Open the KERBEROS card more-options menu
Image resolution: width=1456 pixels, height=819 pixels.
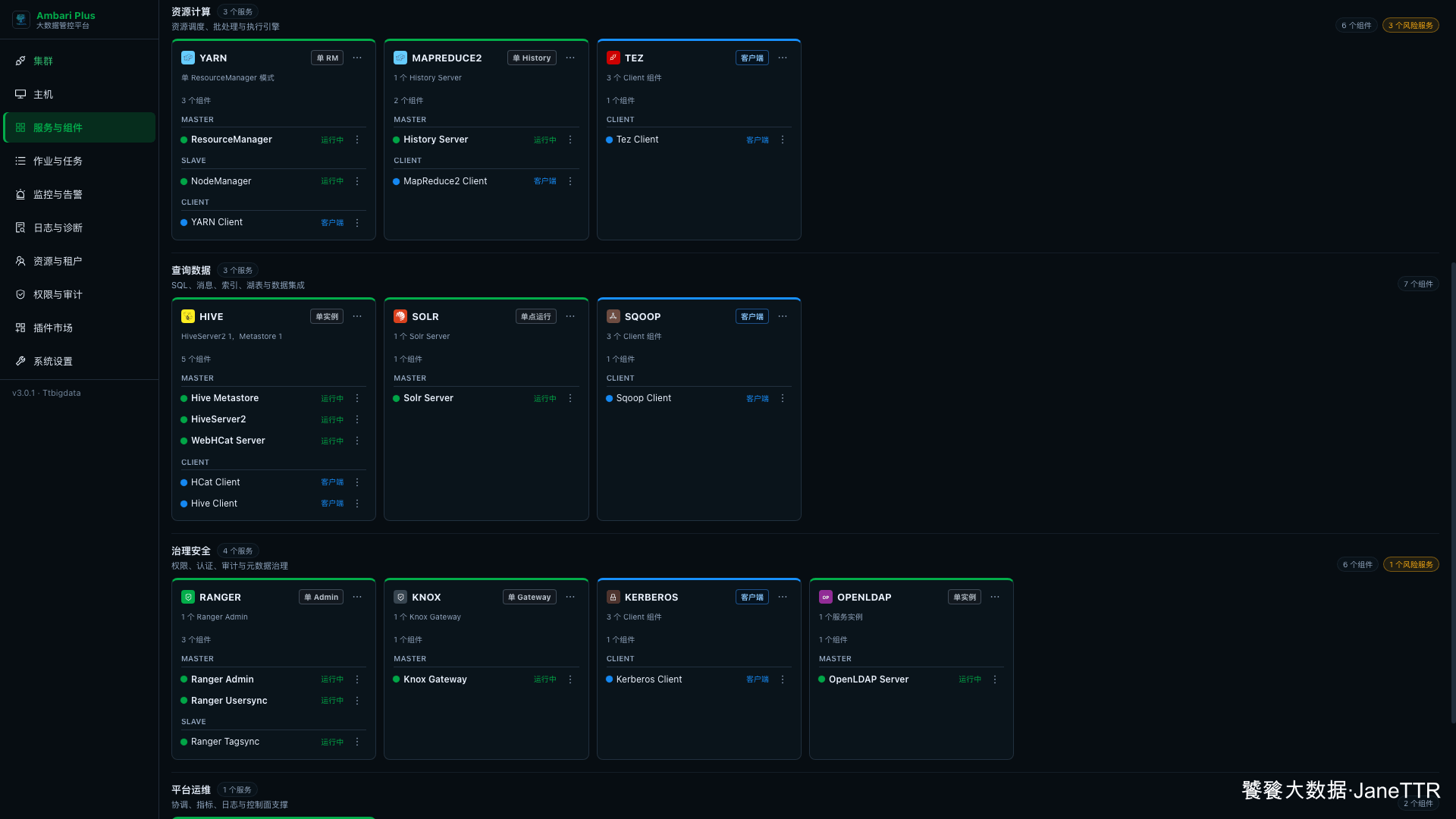click(x=783, y=597)
